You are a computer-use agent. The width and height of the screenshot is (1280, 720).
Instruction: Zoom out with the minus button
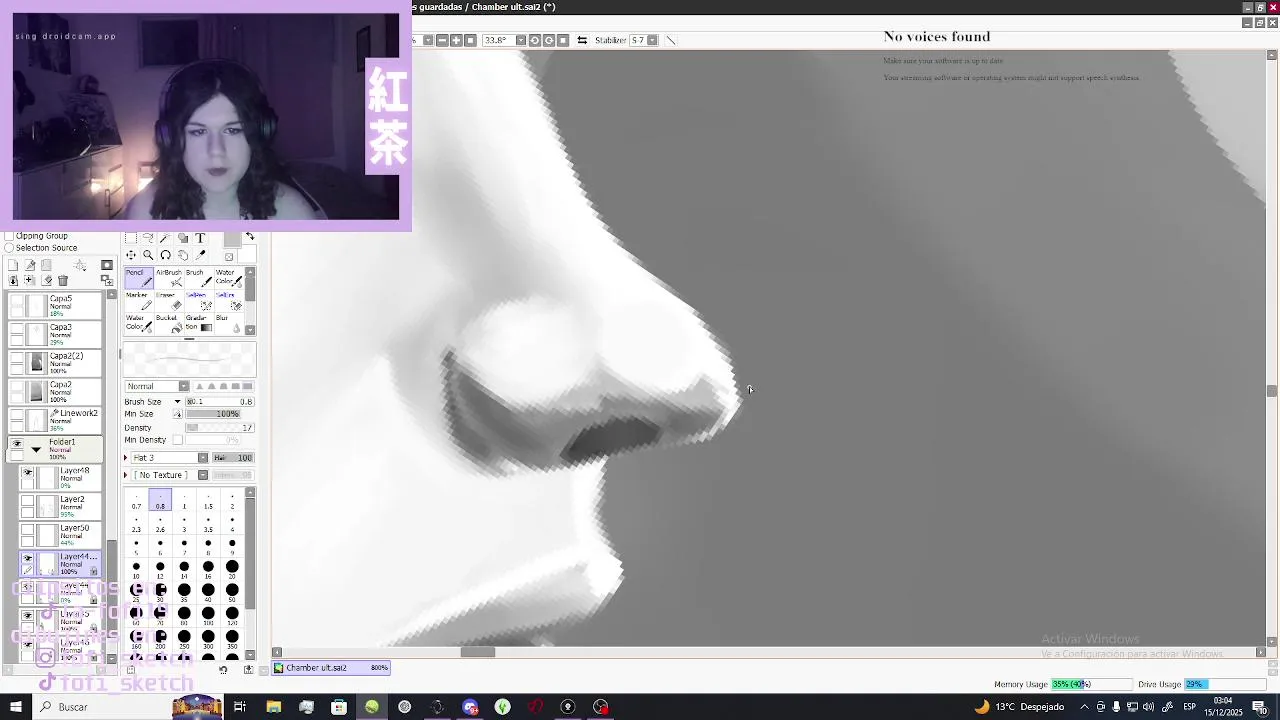pyautogui.click(x=442, y=40)
